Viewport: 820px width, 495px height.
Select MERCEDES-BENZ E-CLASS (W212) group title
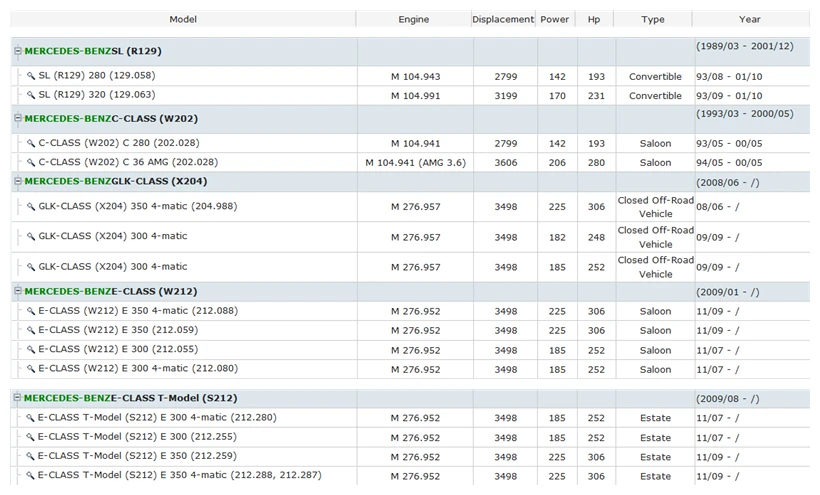click(111, 291)
